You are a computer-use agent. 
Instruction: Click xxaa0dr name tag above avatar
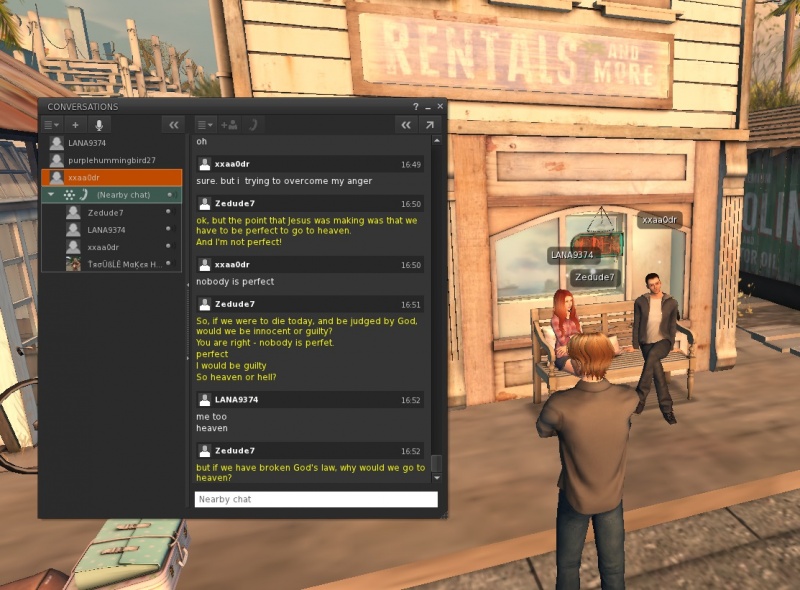point(659,220)
